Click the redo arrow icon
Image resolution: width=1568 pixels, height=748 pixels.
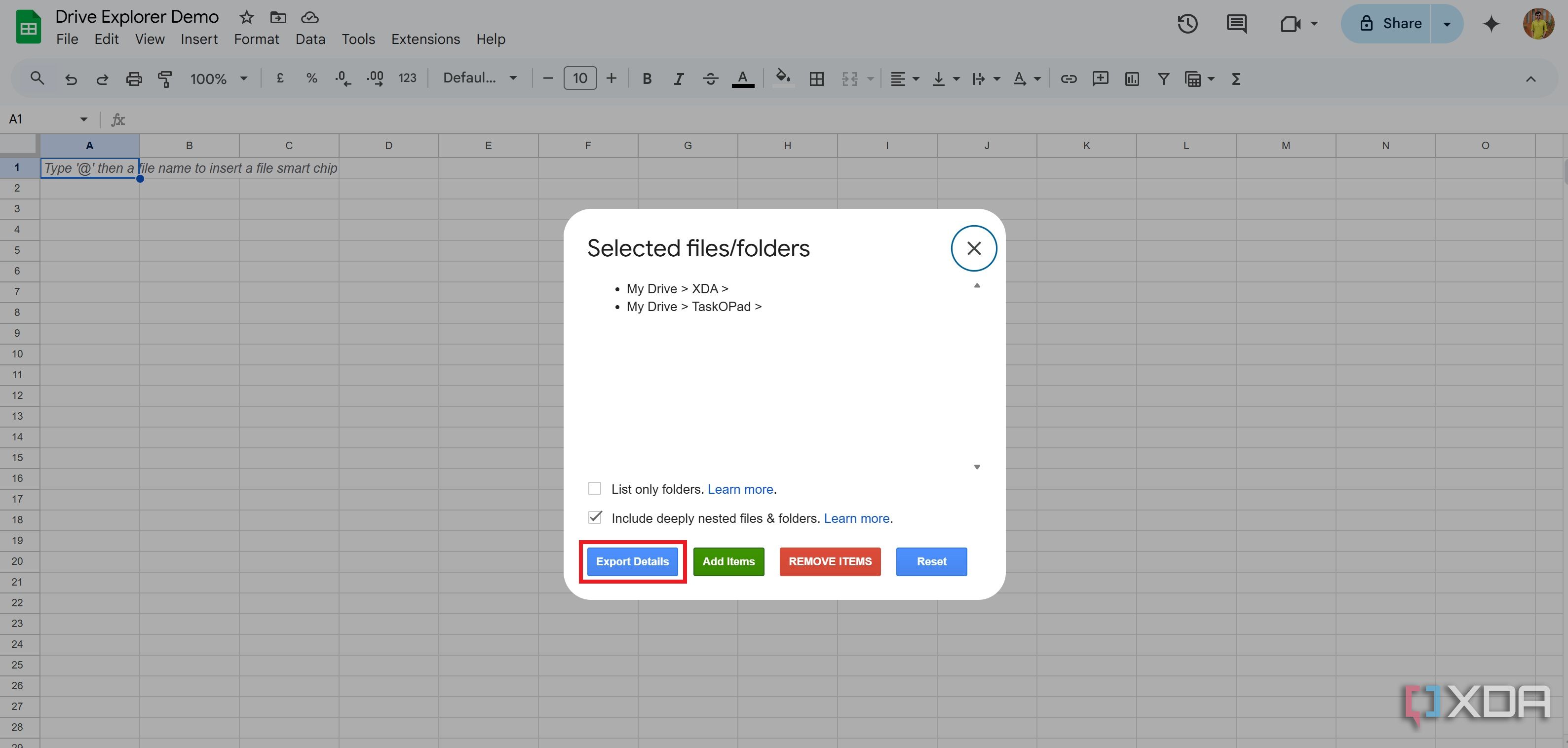pos(102,79)
